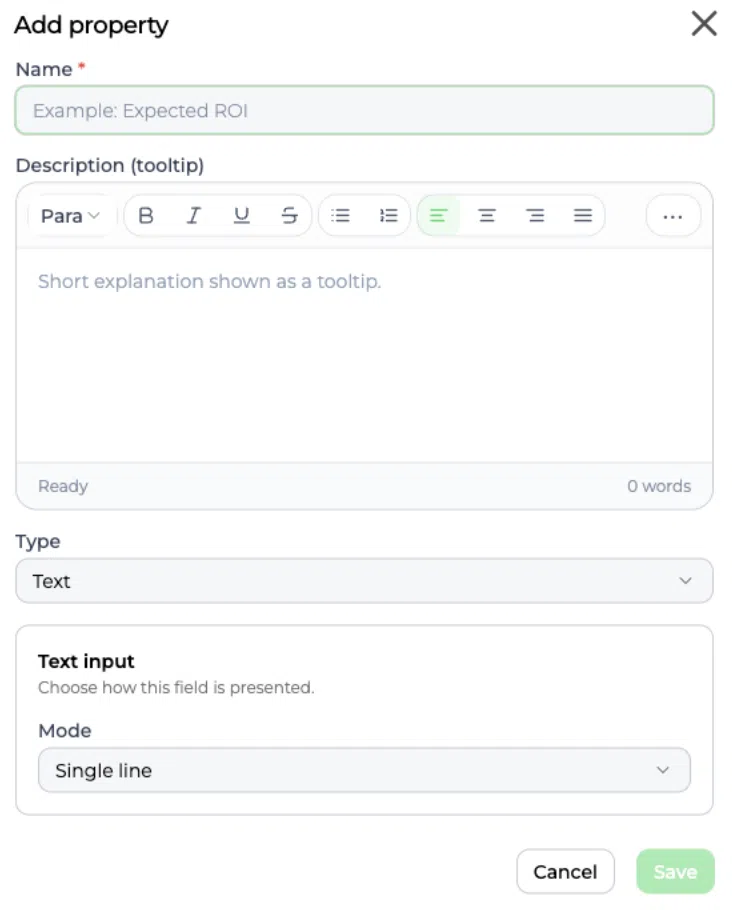
Task: Align description text left
Action: pos(438,216)
